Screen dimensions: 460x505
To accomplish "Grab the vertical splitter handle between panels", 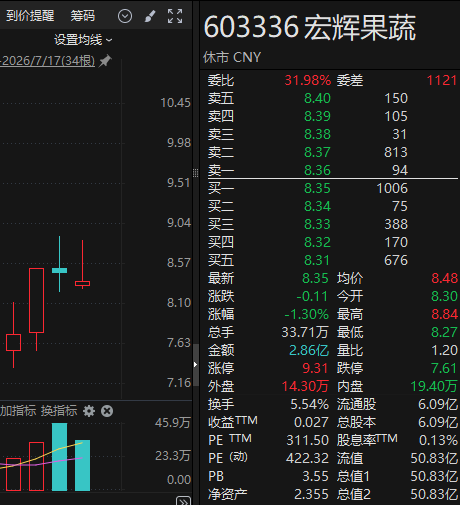I will click(x=196, y=173).
